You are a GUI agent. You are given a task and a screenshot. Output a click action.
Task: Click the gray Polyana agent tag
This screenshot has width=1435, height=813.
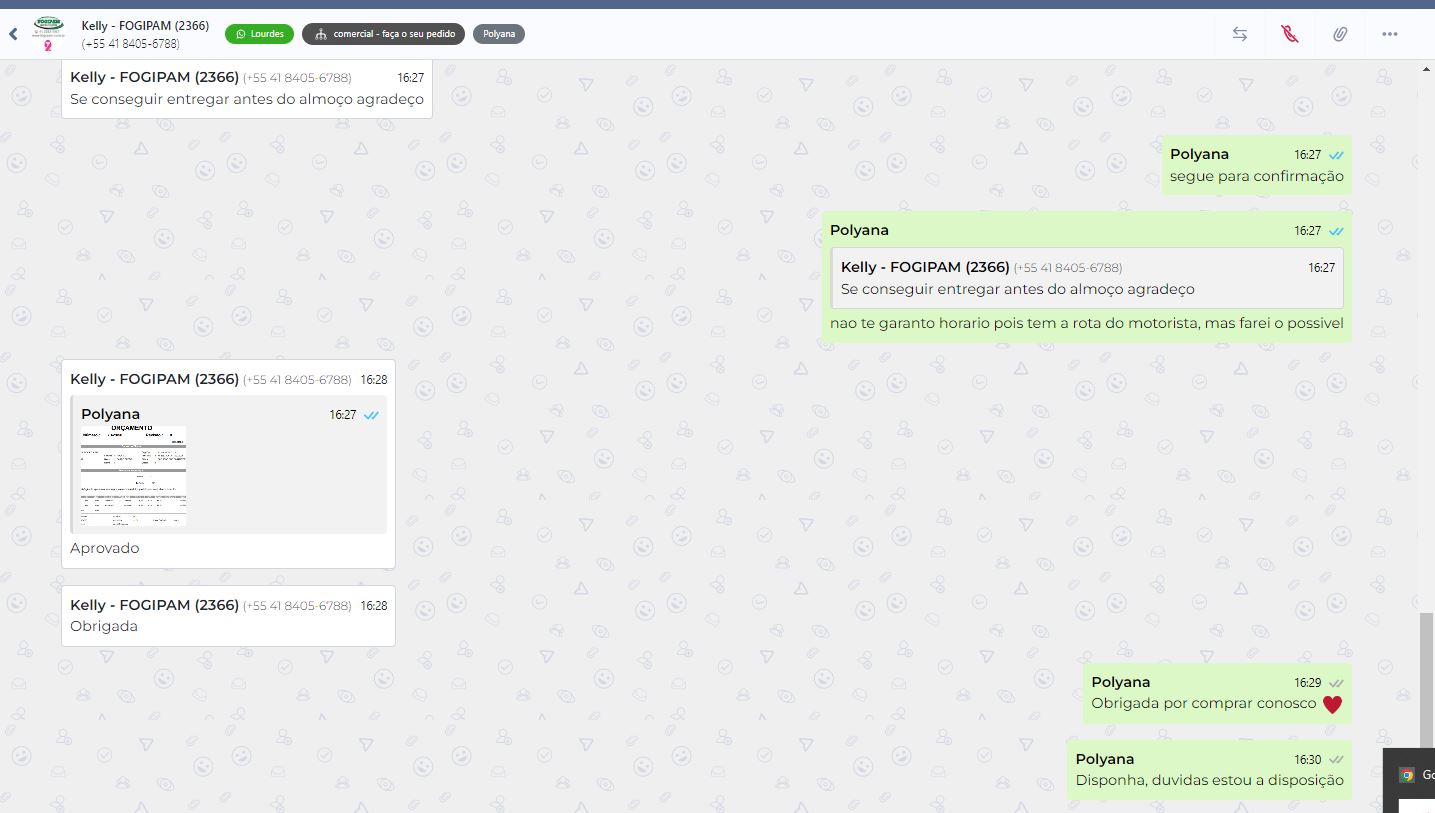498,34
